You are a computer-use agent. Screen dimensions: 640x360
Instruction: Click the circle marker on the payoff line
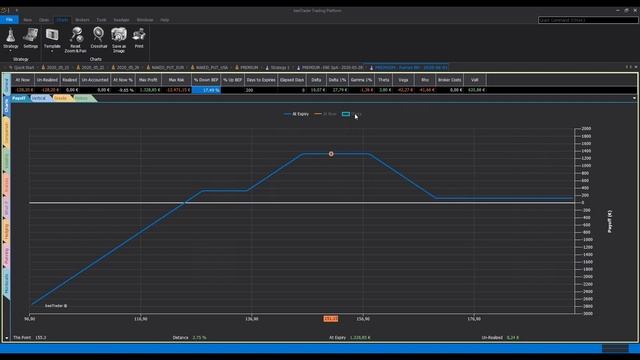[331, 154]
